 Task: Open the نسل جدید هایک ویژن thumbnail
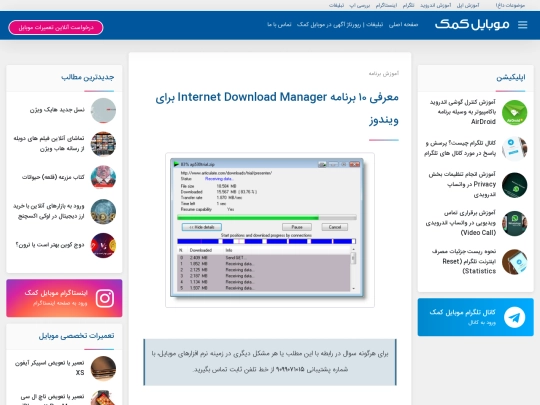point(103,111)
